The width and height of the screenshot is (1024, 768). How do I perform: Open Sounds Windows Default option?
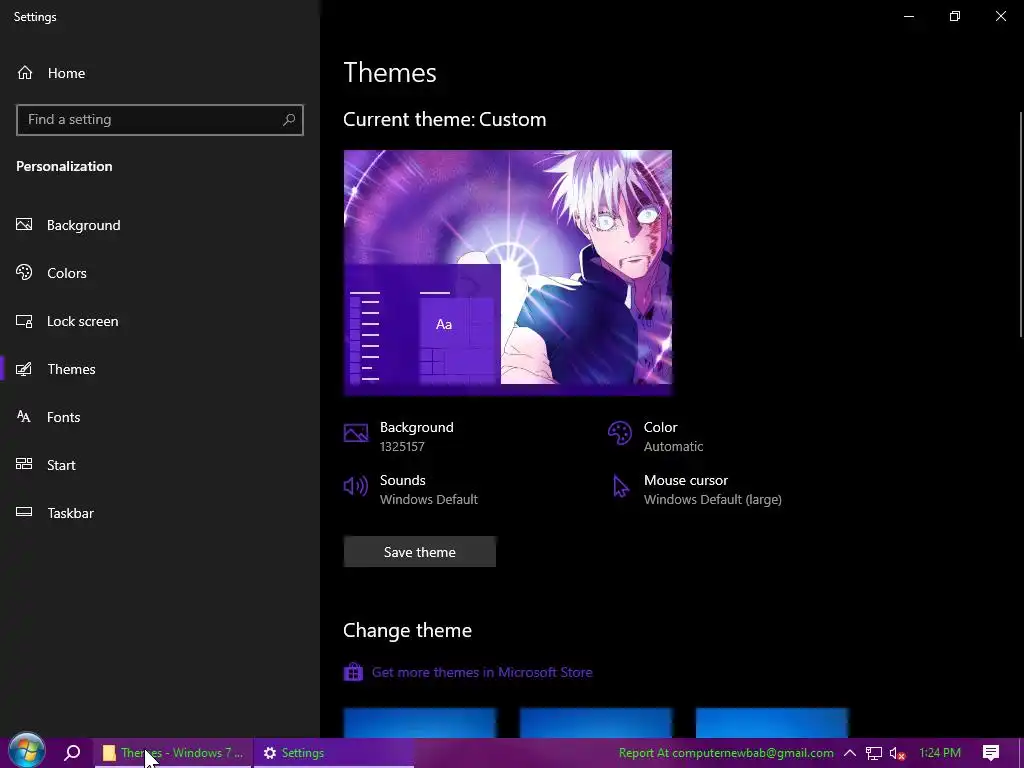click(428, 489)
